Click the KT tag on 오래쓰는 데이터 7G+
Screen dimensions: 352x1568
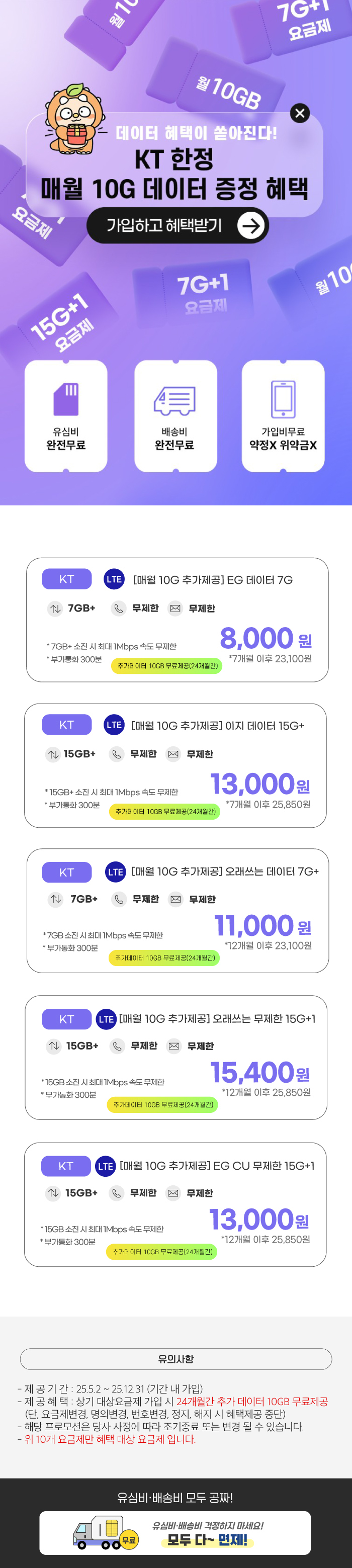point(66,873)
